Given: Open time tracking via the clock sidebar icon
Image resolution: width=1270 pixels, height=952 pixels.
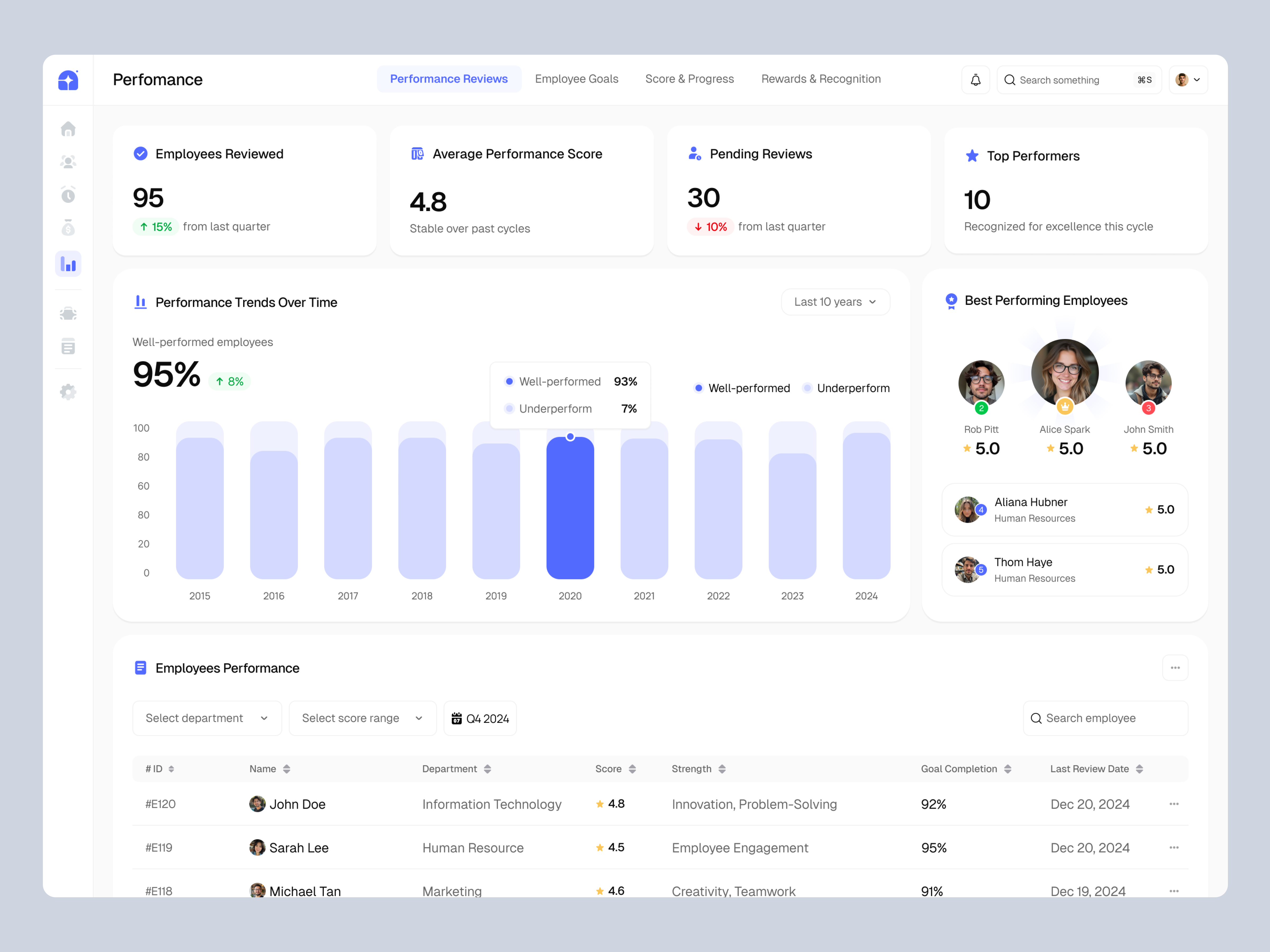Looking at the screenshot, I should [x=68, y=195].
